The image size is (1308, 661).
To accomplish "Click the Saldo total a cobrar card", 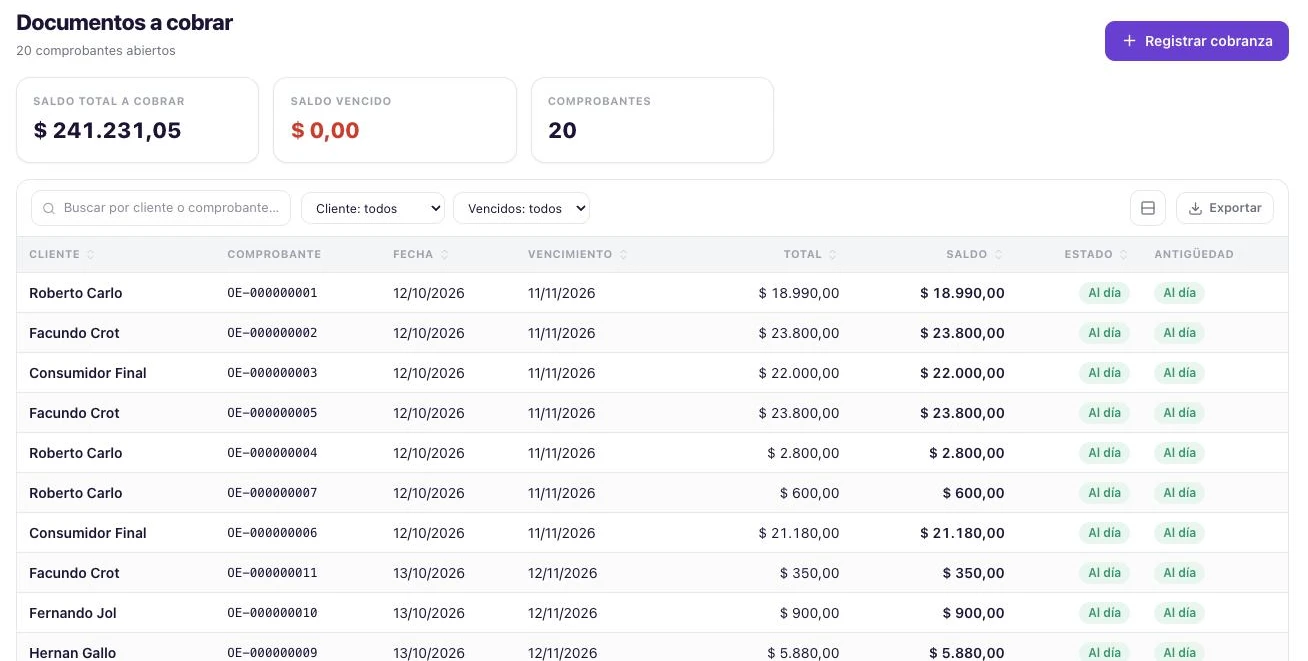I will pos(137,120).
